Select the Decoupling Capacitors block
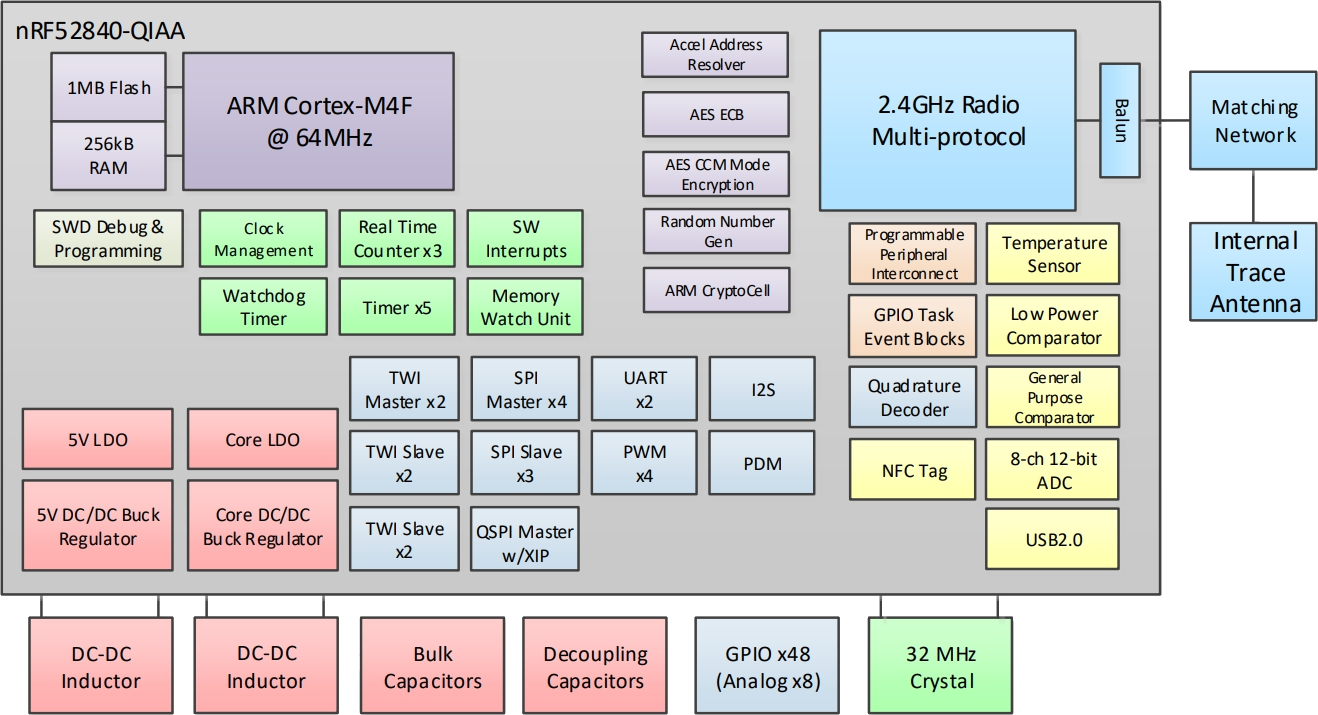The height and width of the screenshot is (715, 1318). [595, 667]
